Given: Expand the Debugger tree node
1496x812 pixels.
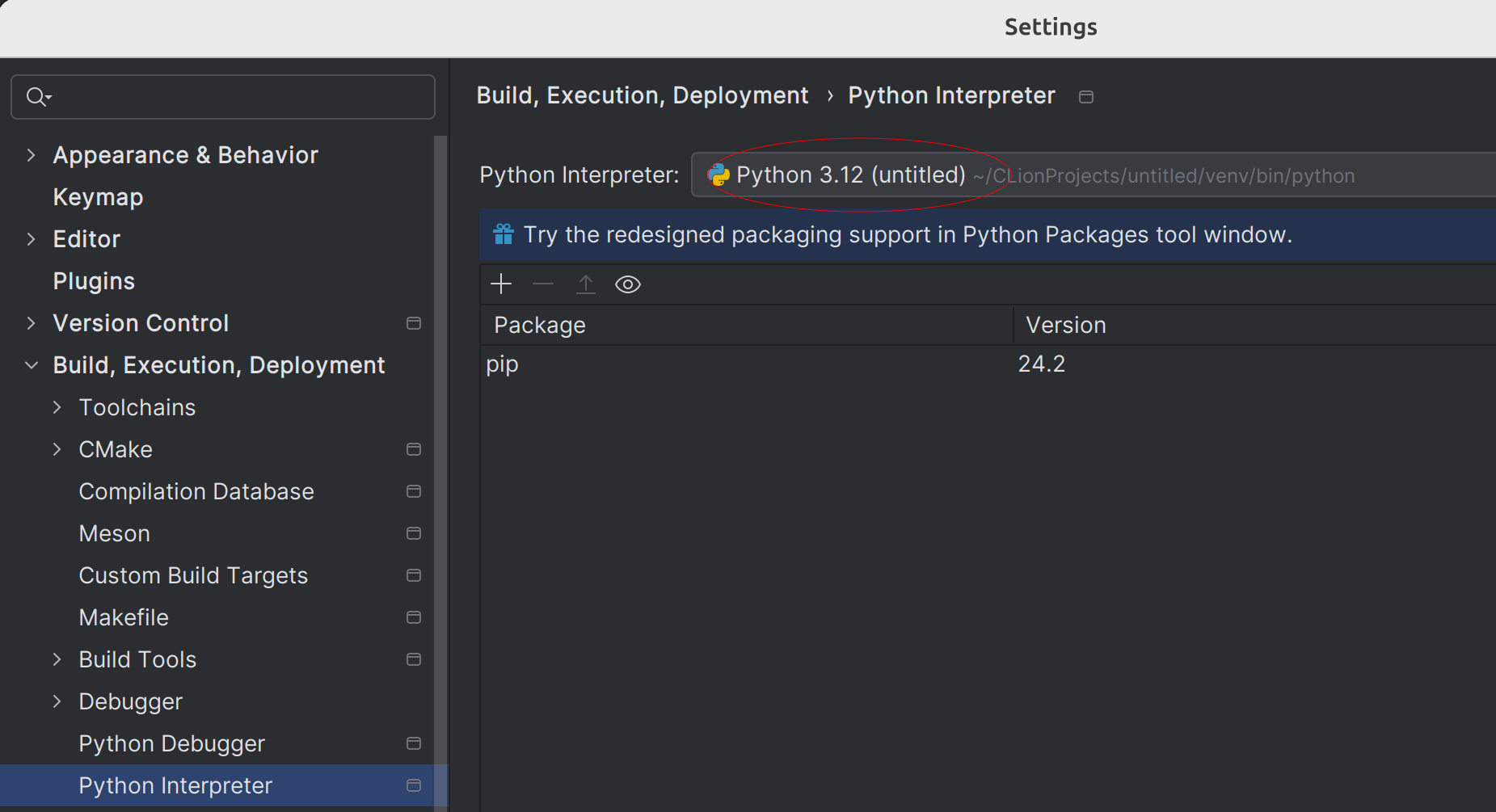Looking at the screenshot, I should [x=57, y=701].
